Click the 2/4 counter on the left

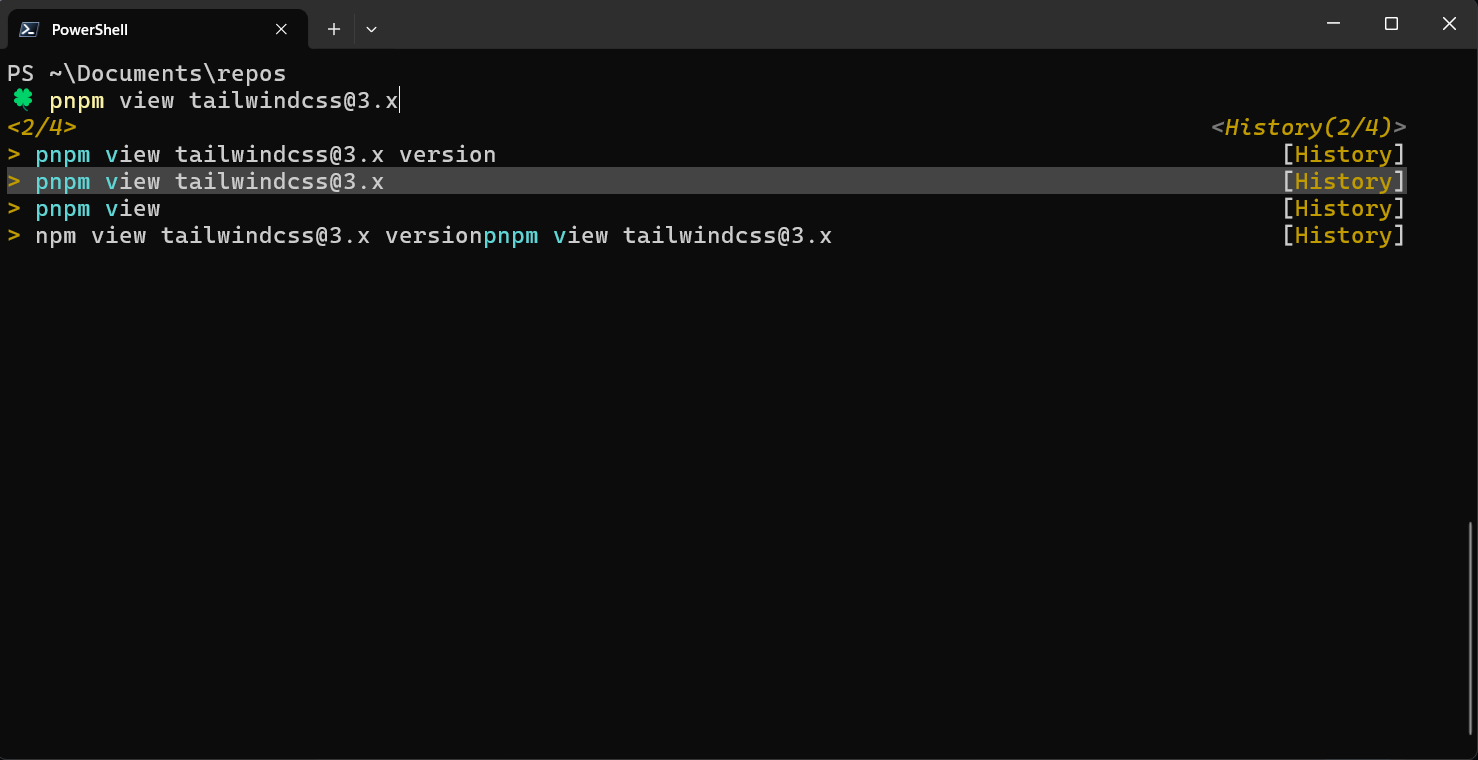[42, 127]
